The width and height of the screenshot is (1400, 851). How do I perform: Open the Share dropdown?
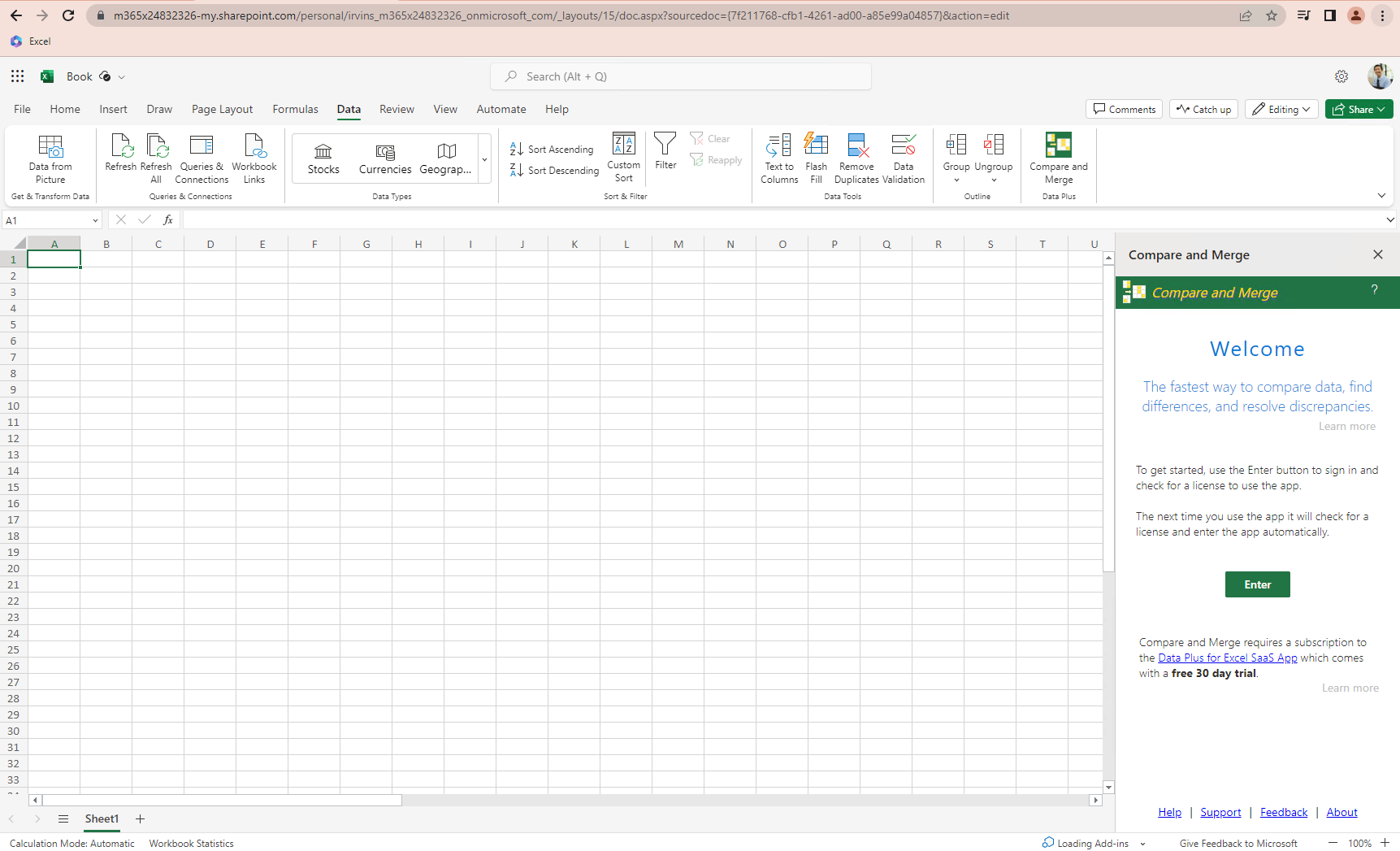pyautogui.click(x=1359, y=109)
